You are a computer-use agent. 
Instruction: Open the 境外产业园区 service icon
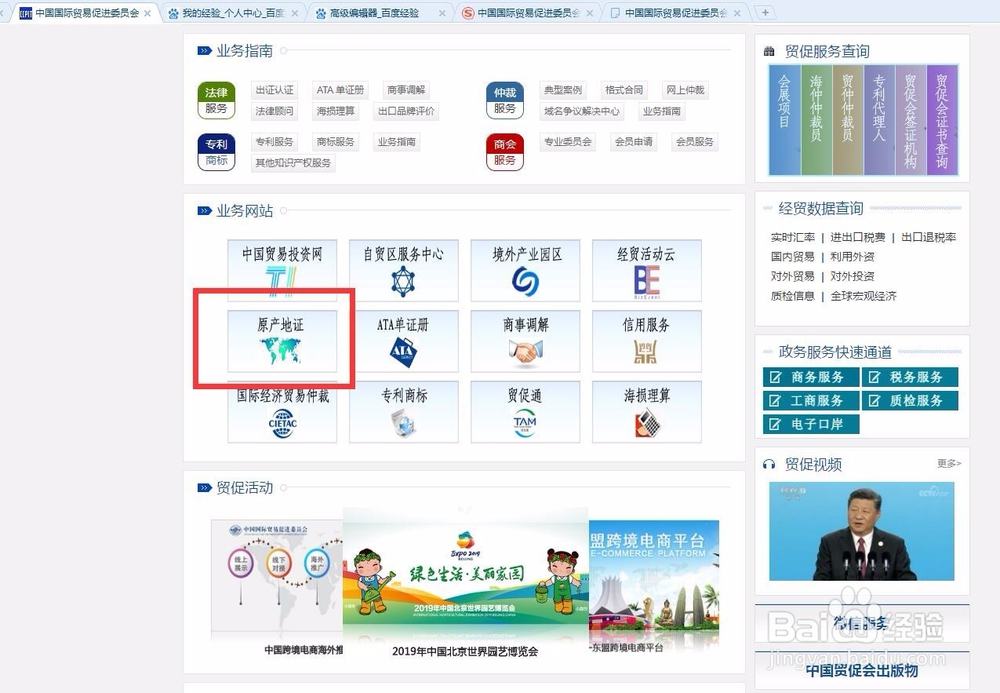pos(525,270)
